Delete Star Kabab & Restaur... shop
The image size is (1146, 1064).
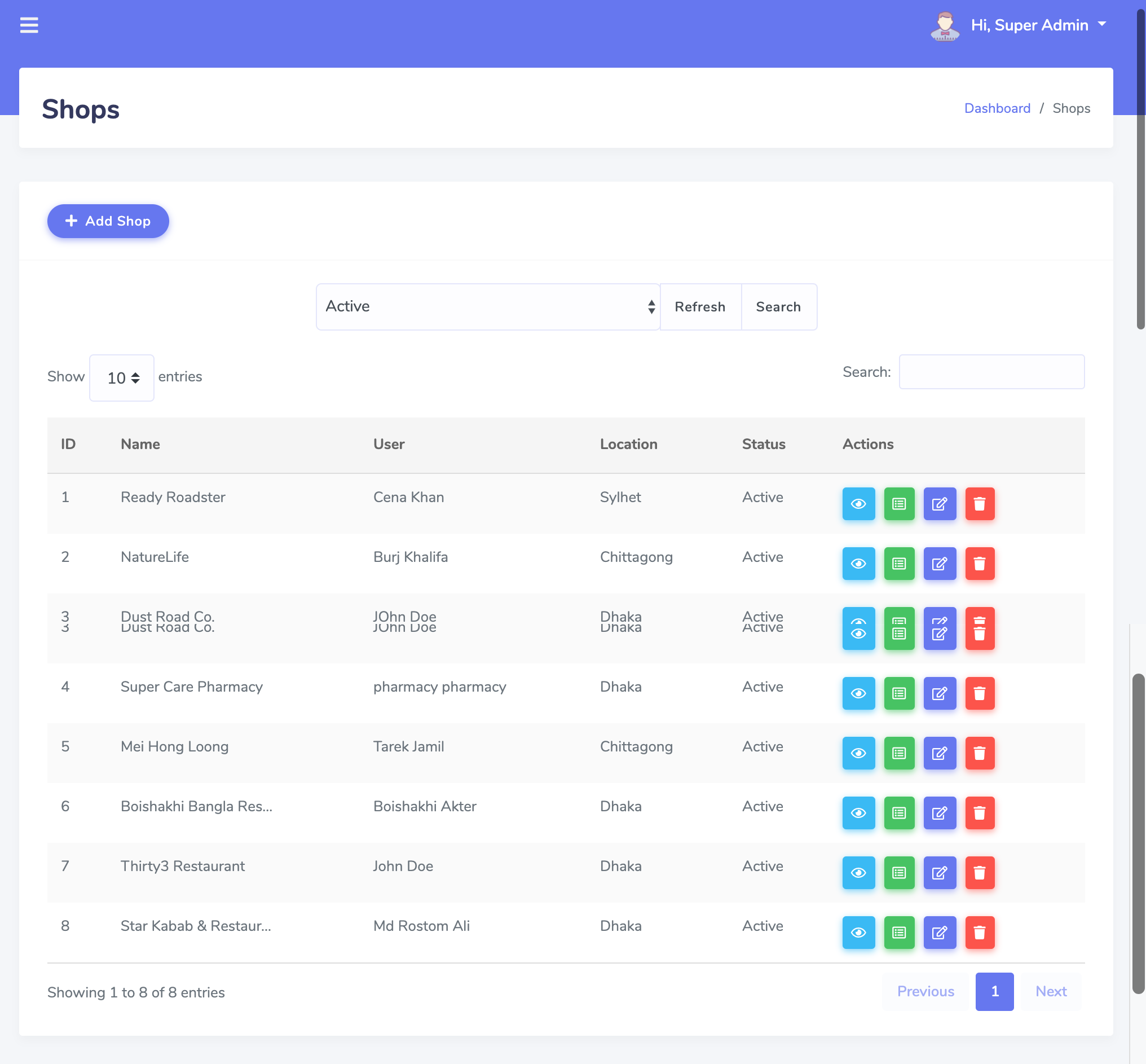(x=979, y=933)
